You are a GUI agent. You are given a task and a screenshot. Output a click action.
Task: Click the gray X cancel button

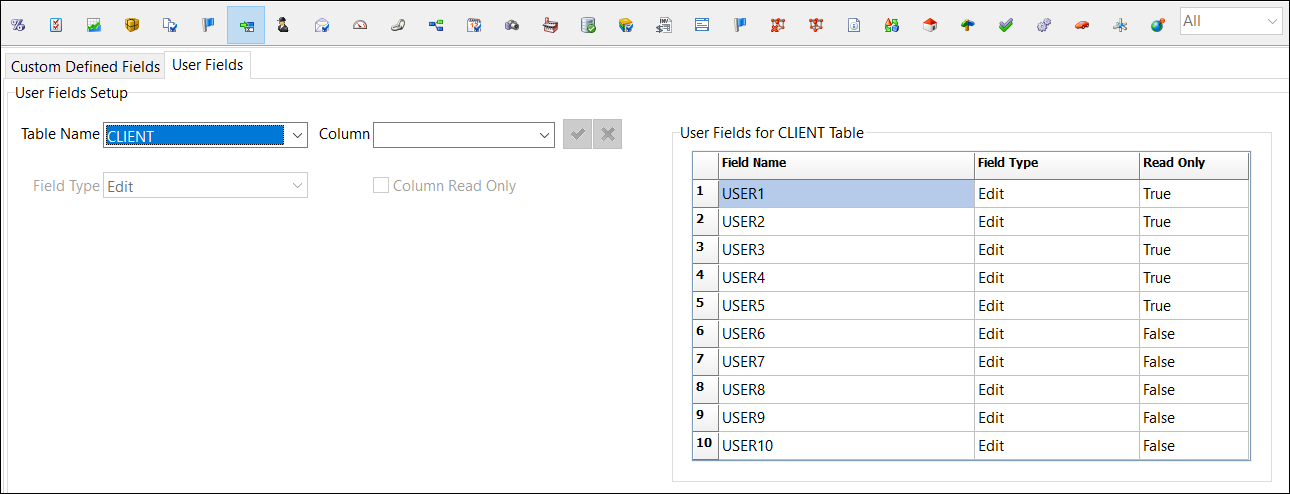607,134
